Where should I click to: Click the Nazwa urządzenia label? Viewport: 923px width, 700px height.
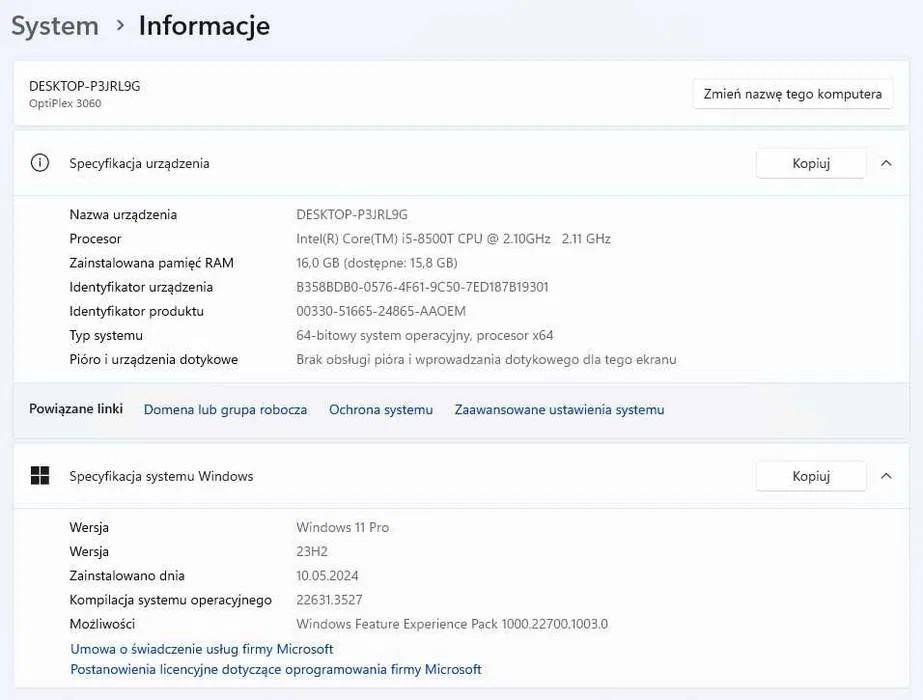pyautogui.click(x=123, y=214)
